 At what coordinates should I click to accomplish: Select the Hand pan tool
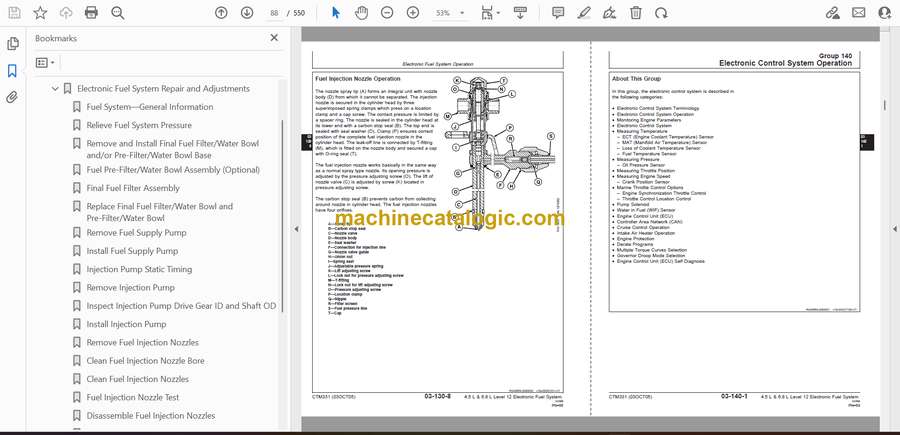[360, 12]
